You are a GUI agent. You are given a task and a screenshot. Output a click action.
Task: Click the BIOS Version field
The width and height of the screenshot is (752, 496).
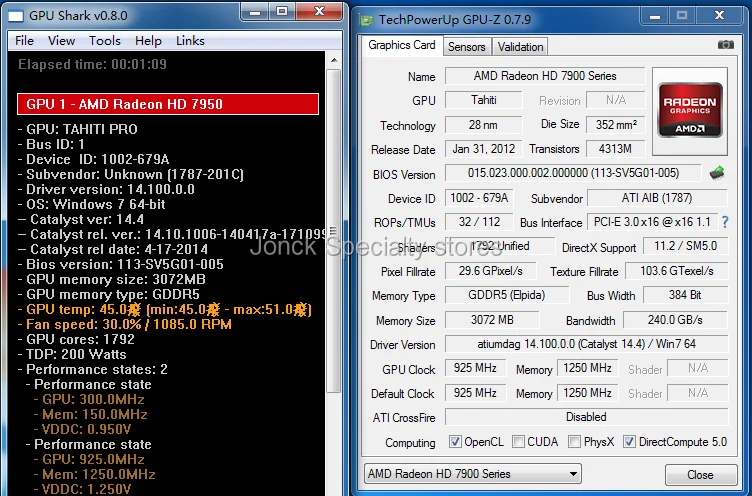coord(573,173)
